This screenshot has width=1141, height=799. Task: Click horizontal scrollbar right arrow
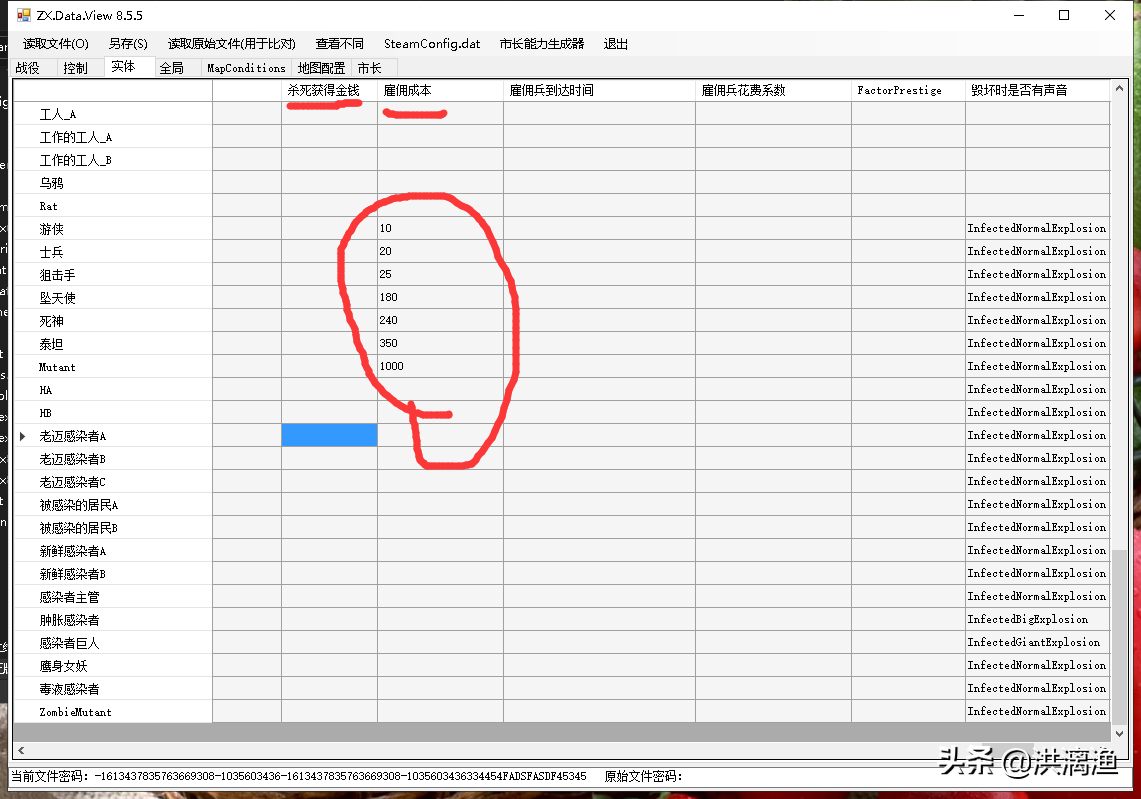coord(1118,750)
